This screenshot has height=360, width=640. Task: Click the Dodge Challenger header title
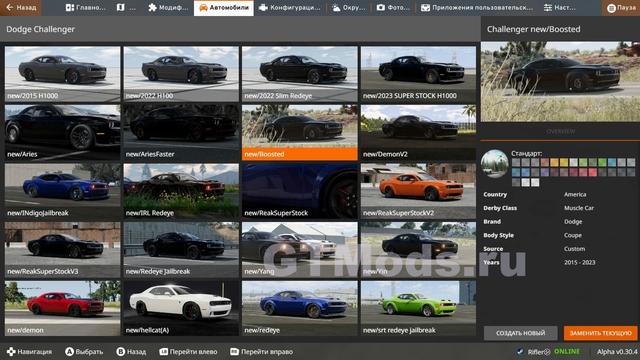point(40,29)
